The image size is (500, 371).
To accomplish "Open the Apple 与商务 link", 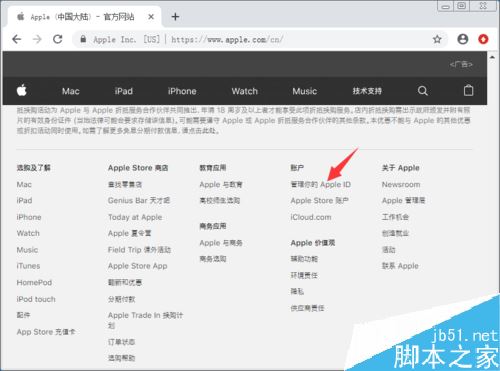I will [221, 243].
